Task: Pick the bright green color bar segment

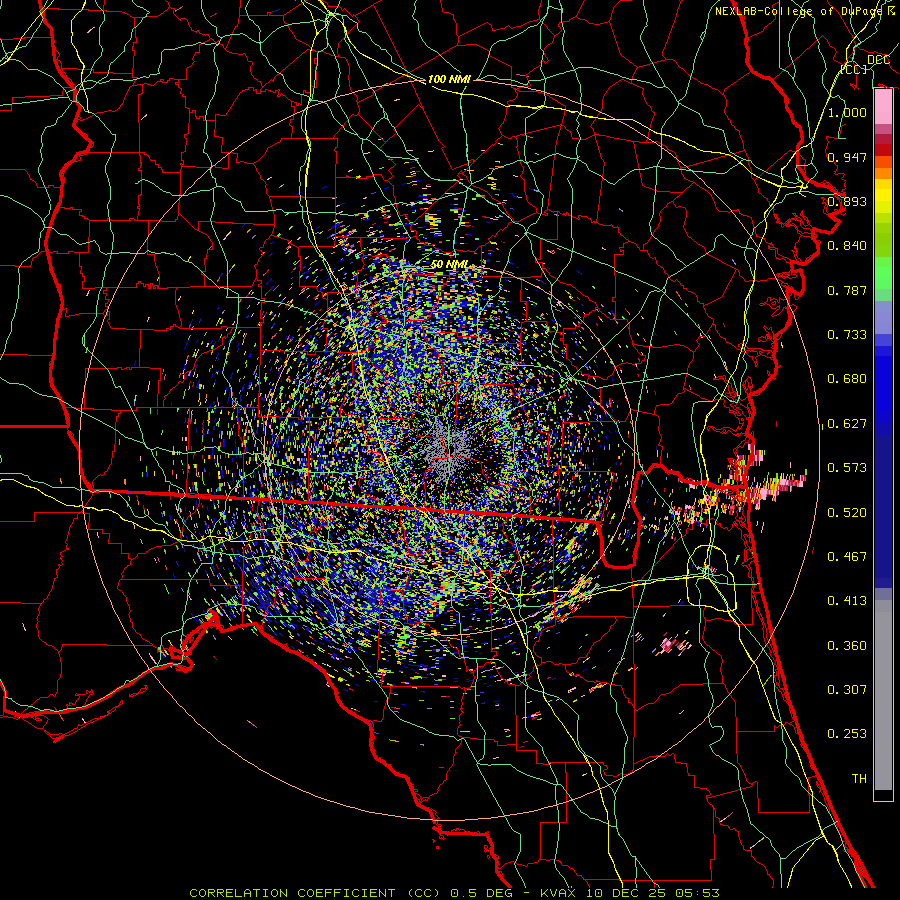Action: click(x=883, y=273)
